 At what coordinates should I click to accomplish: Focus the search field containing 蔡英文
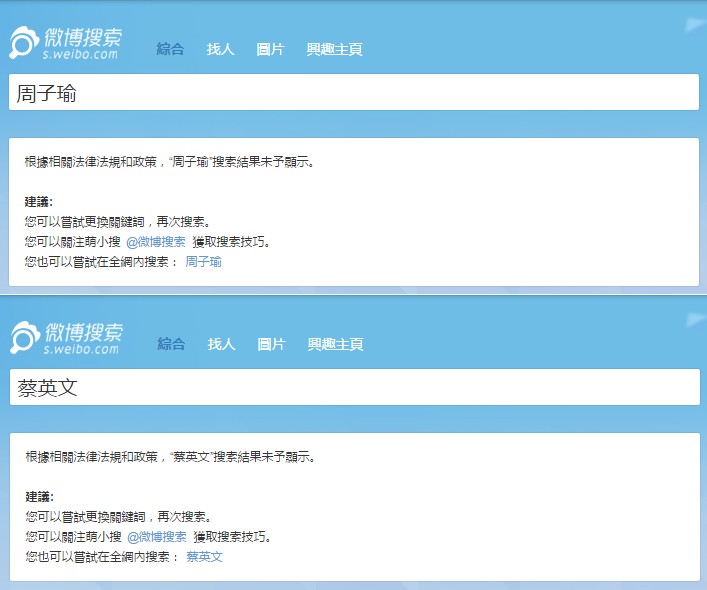click(355, 387)
